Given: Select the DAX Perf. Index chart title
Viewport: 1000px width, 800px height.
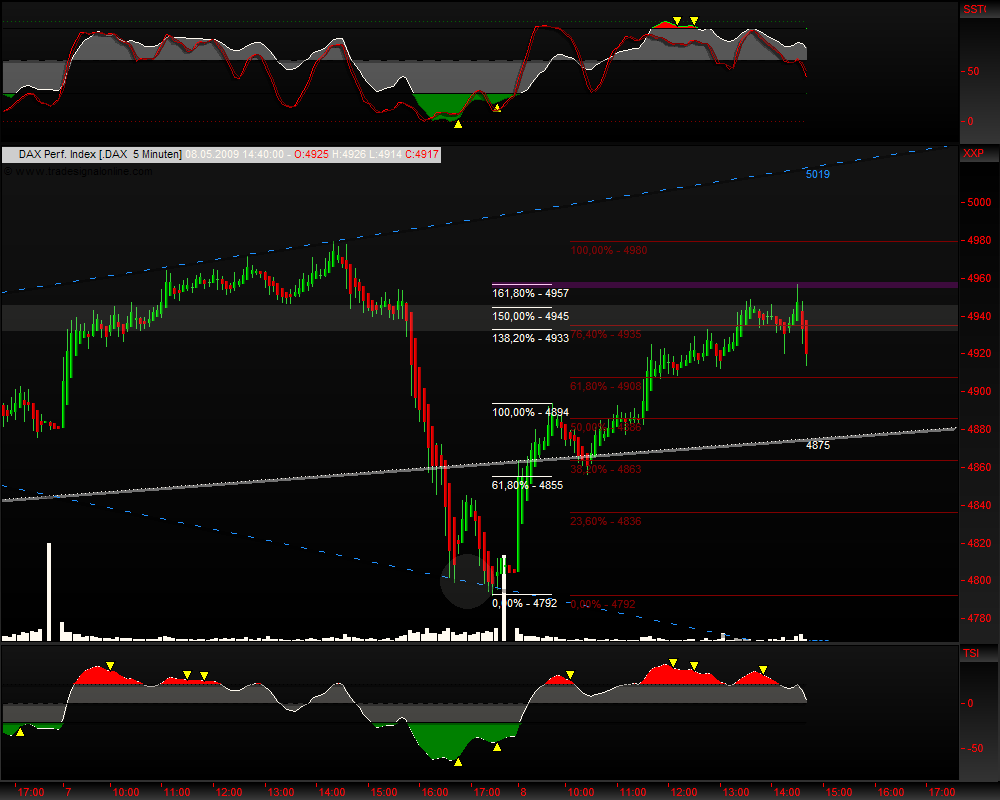Looking at the screenshot, I should click(x=92, y=154).
